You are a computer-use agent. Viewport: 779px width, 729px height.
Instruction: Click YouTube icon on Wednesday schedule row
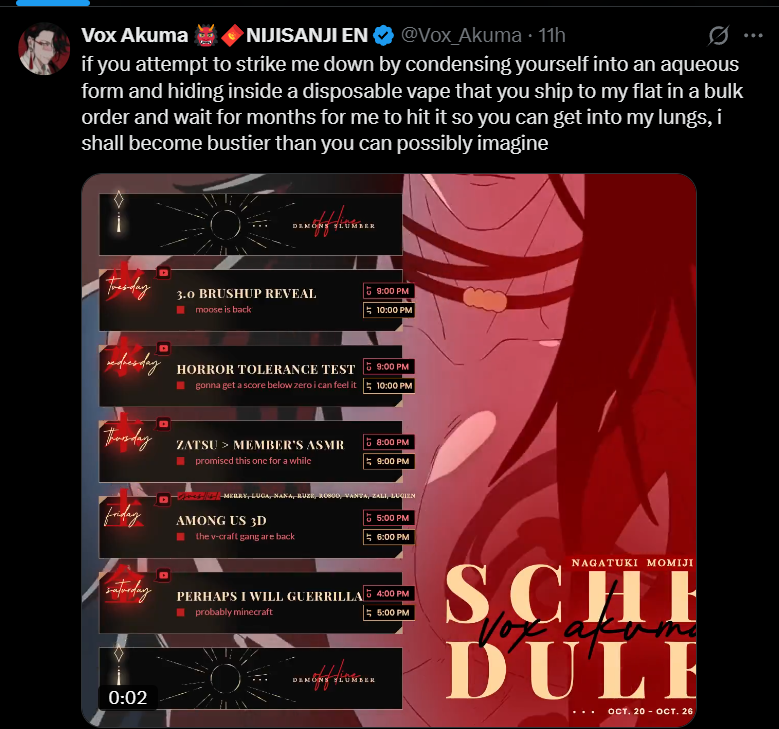click(x=163, y=348)
